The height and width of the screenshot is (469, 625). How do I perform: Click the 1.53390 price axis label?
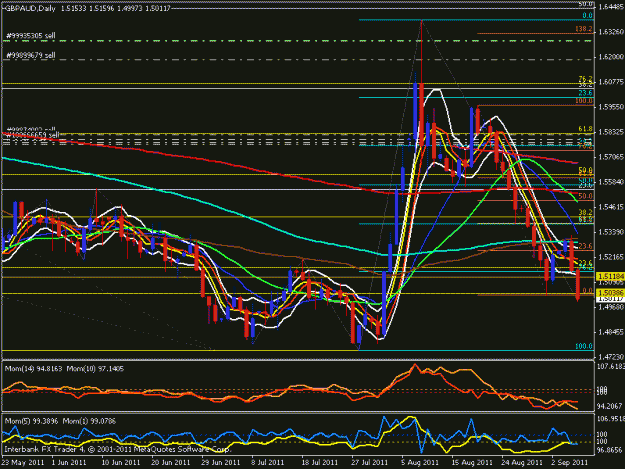click(611, 232)
